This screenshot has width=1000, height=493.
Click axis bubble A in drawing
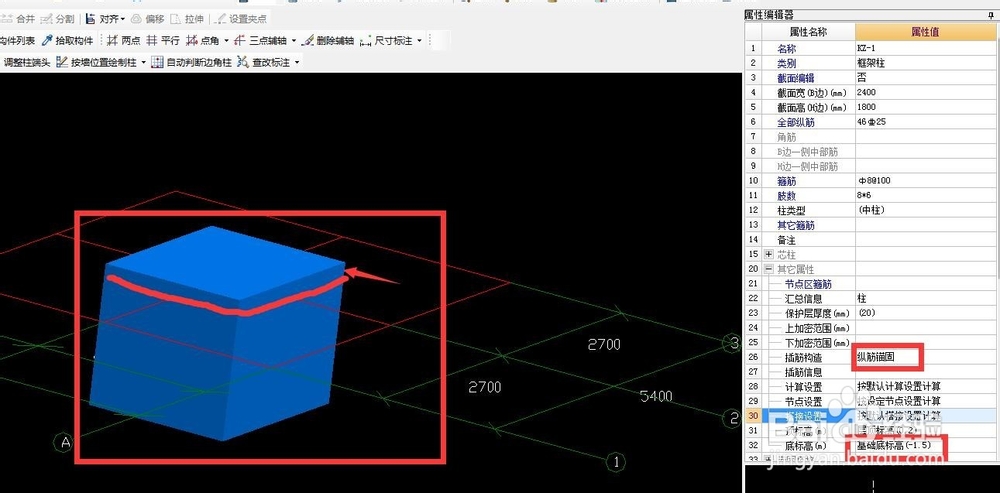[63, 442]
